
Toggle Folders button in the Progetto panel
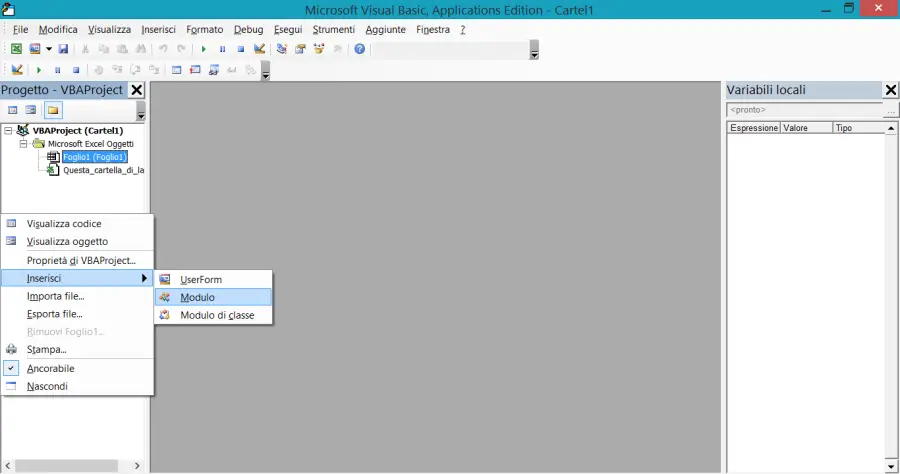tap(53, 110)
